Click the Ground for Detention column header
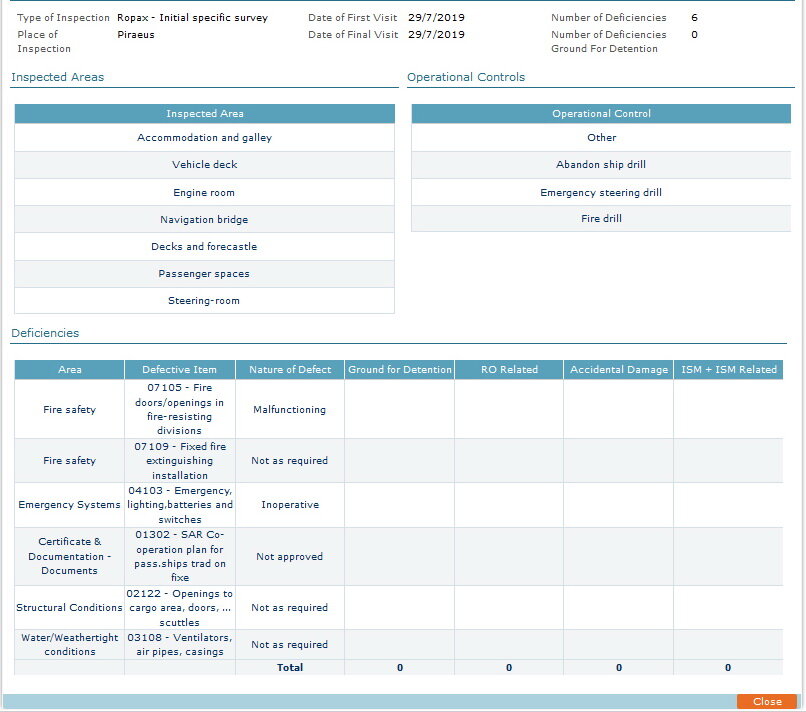Image resolution: width=806 pixels, height=712 pixels. coord(399,370)
